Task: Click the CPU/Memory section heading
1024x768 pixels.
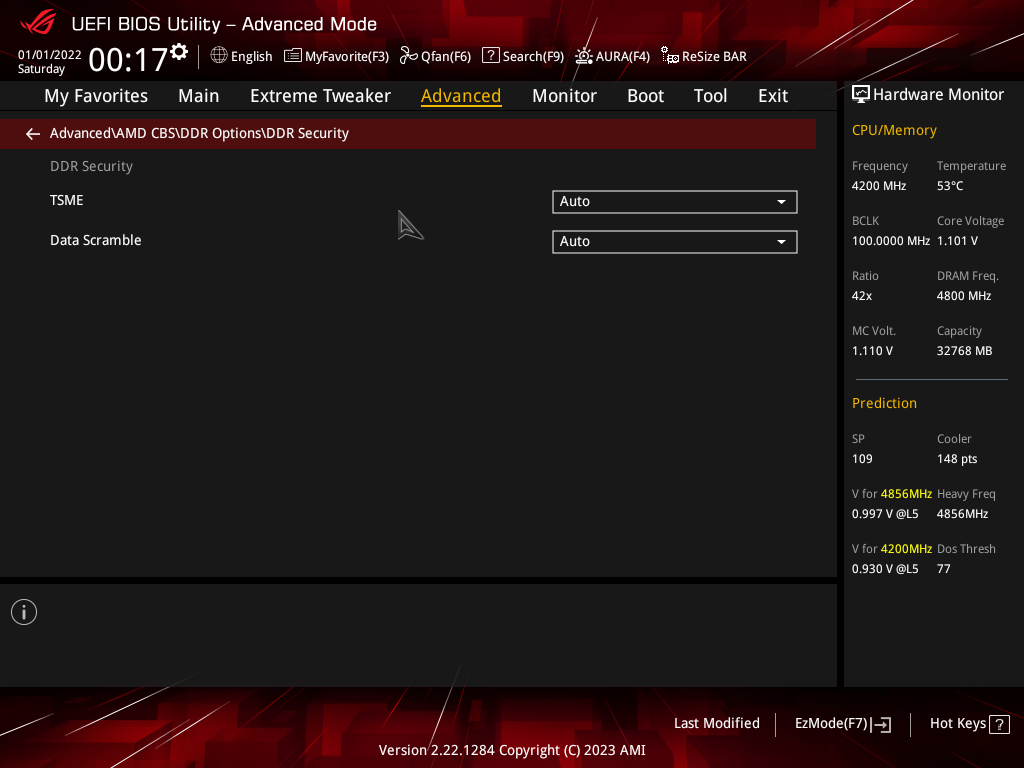Action: 894,131
